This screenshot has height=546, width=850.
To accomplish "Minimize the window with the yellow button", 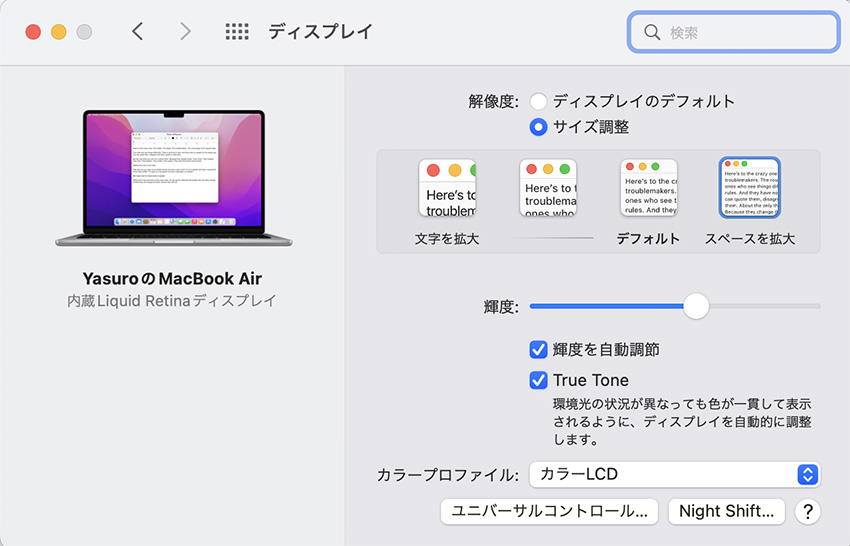I will point(59,32).
